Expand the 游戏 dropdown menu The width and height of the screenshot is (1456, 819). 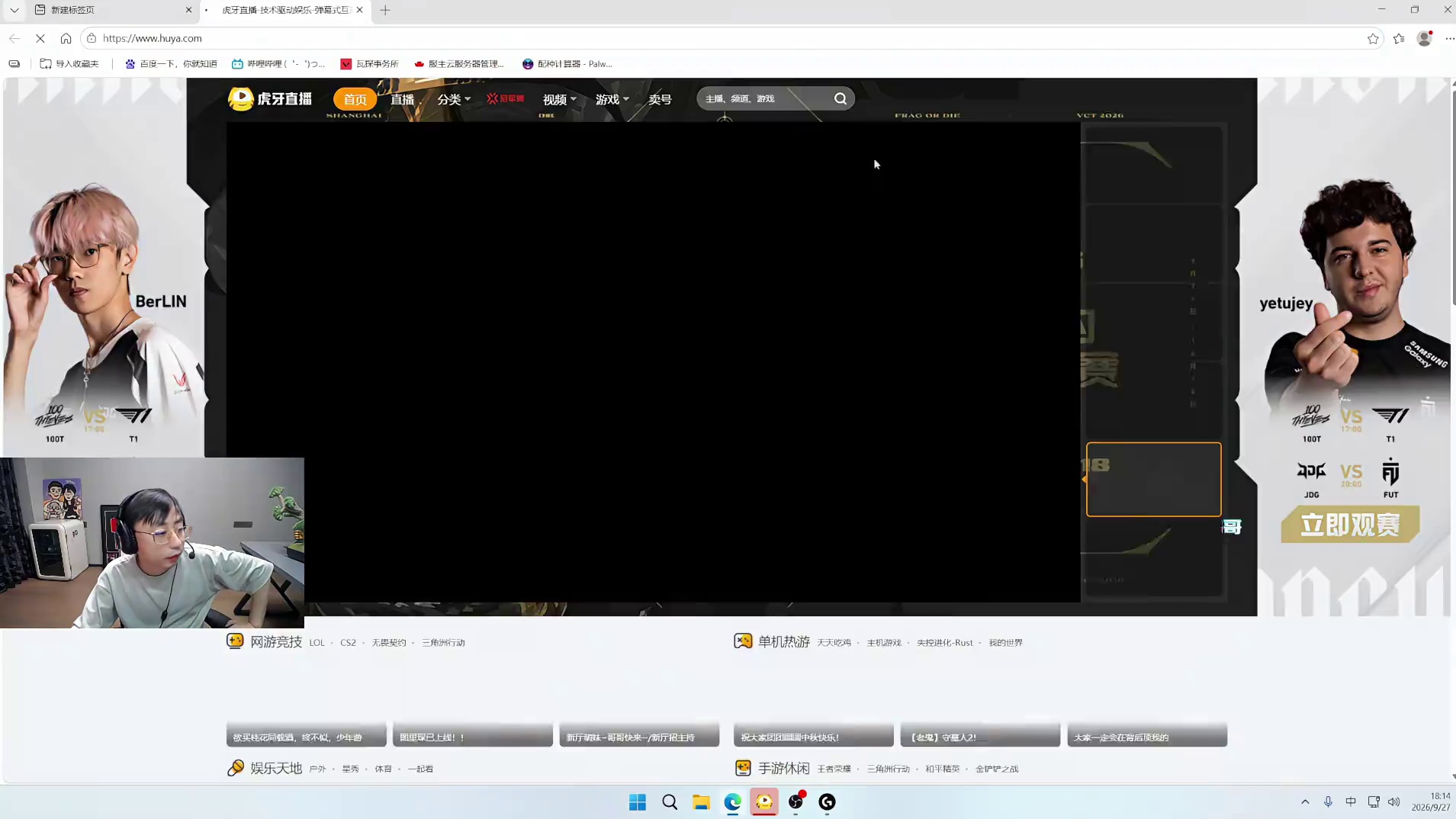point(612,99)
